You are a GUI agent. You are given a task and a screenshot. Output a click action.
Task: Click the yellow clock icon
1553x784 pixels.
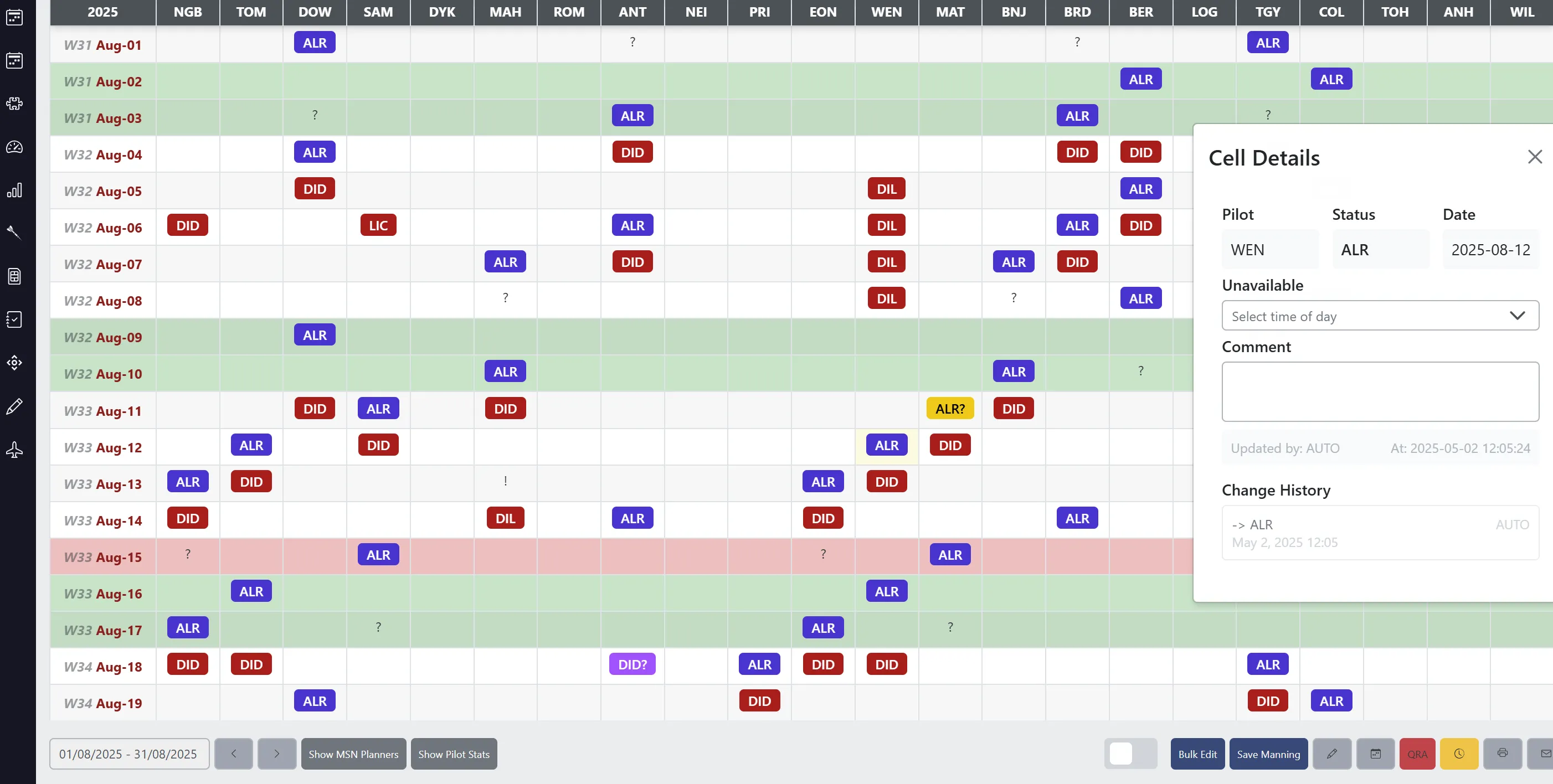[x=1459, y=753]
